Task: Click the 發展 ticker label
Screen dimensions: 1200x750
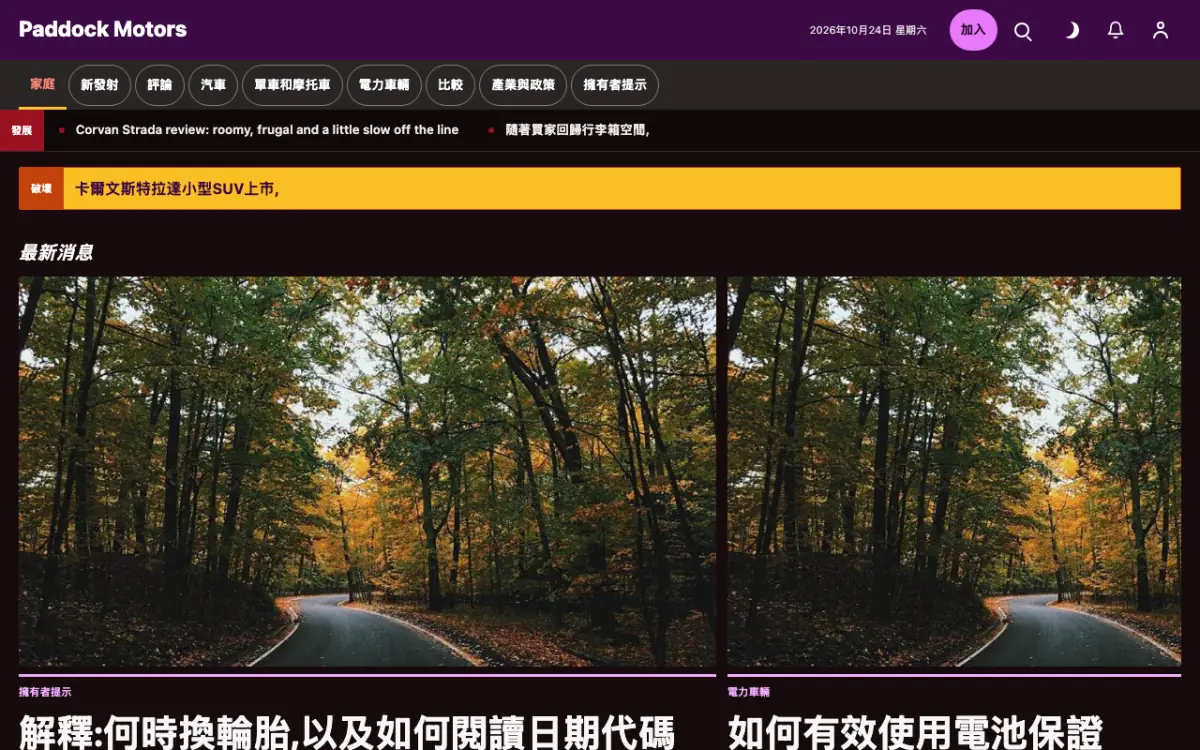Action: 22,130
